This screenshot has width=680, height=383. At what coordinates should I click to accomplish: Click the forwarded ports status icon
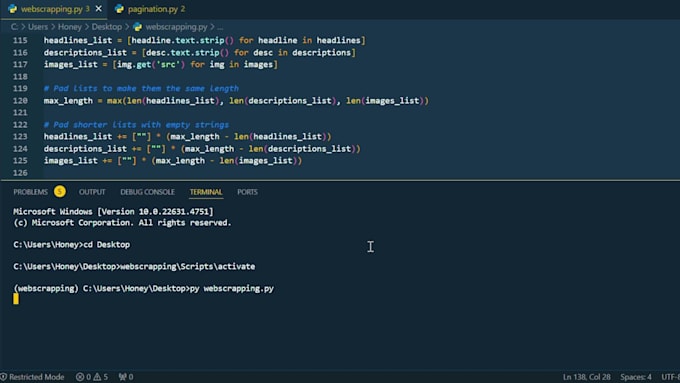pyautogui.click(x=126, y=377)
